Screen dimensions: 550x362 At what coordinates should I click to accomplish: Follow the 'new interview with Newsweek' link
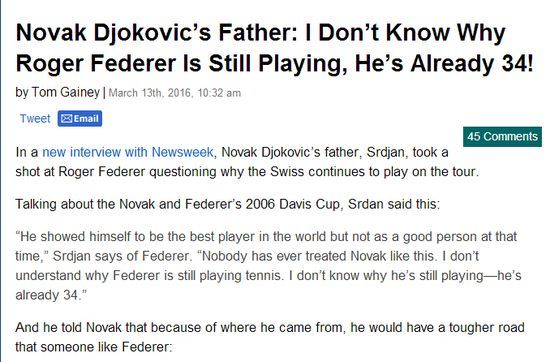tap(128, 152)
